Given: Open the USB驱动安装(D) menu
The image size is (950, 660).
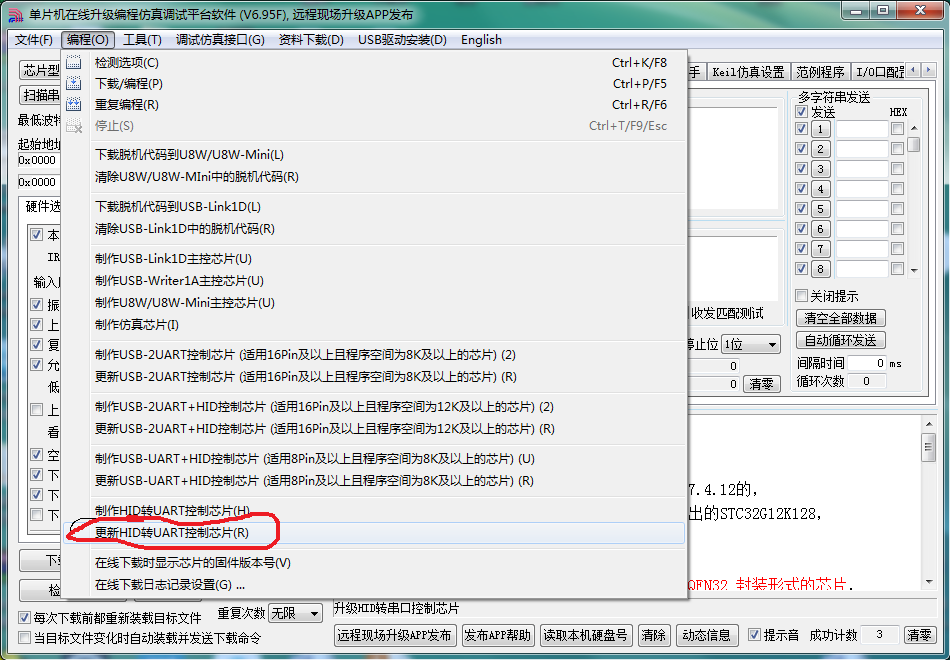Looking at the screenshot, I should (x=402, y=40).
